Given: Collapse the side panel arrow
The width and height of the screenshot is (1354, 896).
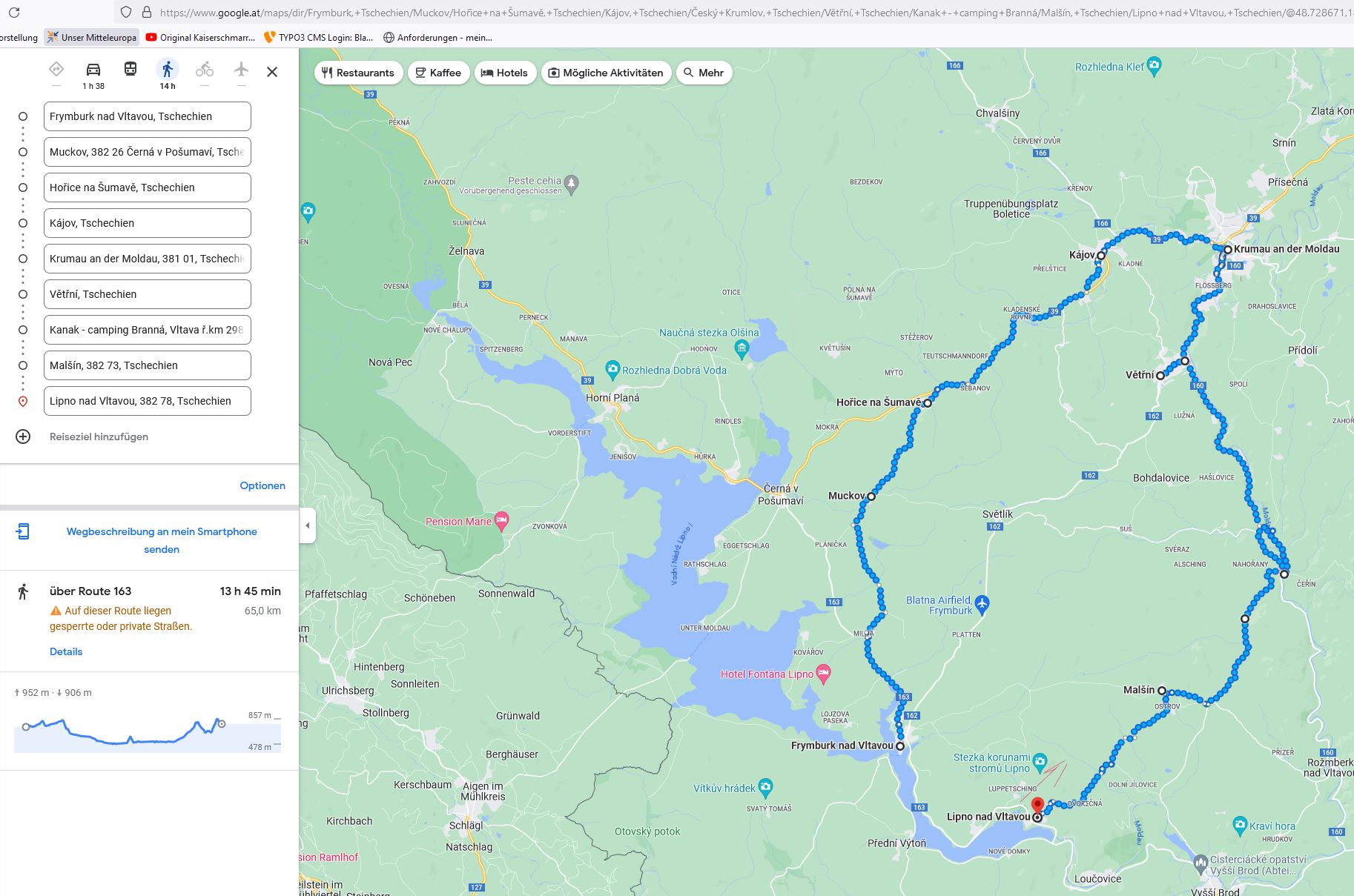Looking at the screenshot, I should (x=308, y=525).
